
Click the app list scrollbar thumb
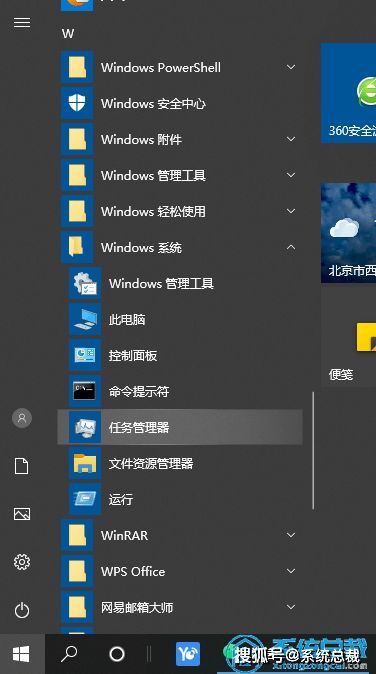click(313, 450)
